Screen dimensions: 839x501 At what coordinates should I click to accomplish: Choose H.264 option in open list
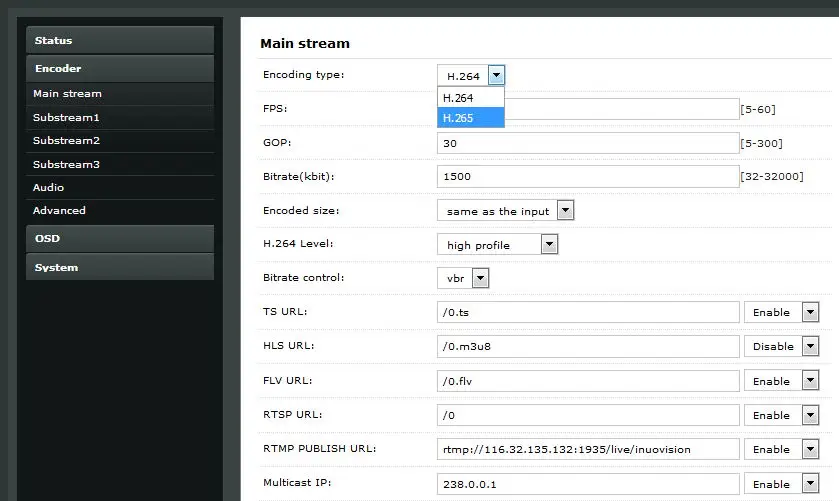click(471, 98)
